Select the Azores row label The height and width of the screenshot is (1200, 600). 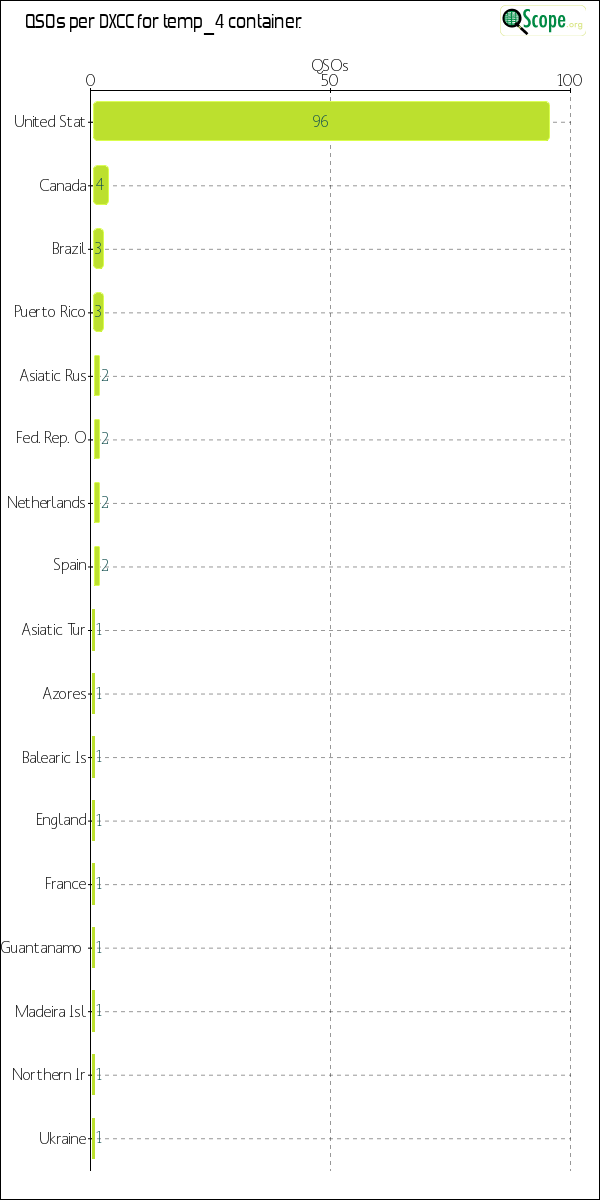coord(64,693)
